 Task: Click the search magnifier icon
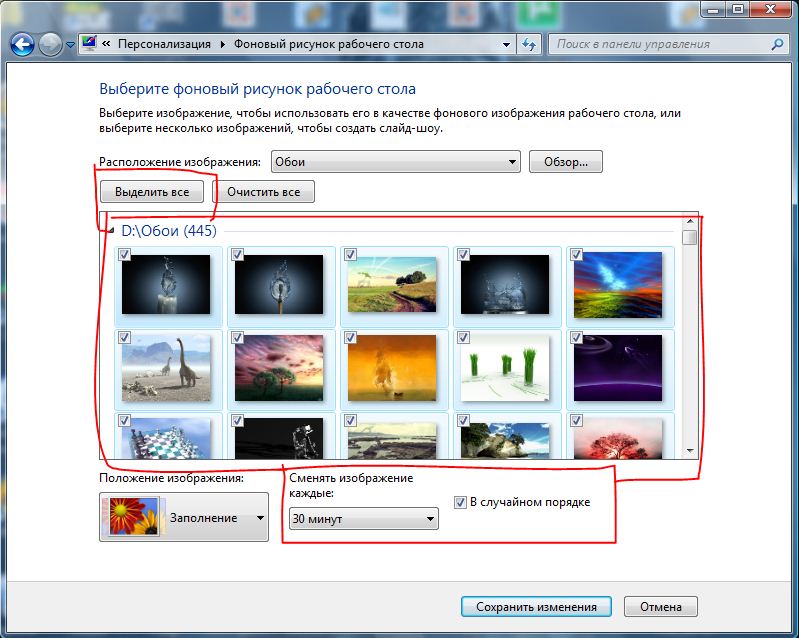click(x=777, y=44)
